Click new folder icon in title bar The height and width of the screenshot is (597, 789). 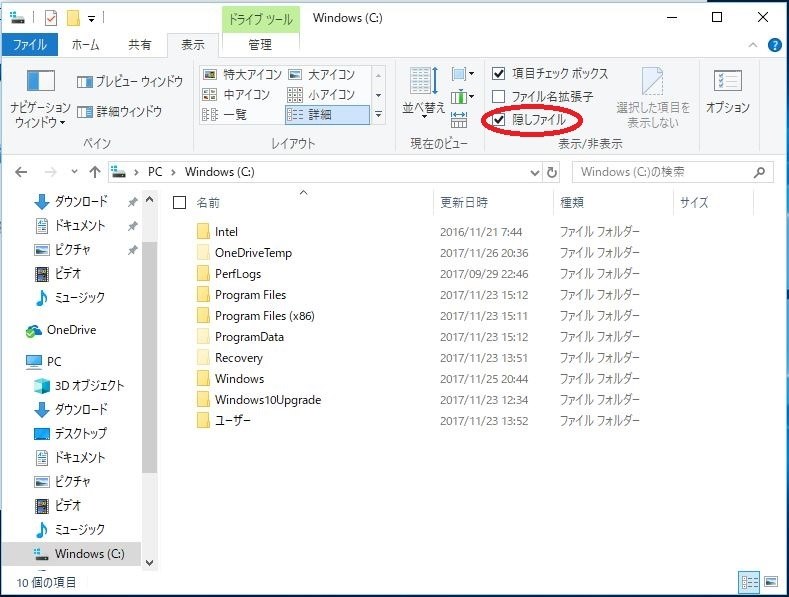73,19
